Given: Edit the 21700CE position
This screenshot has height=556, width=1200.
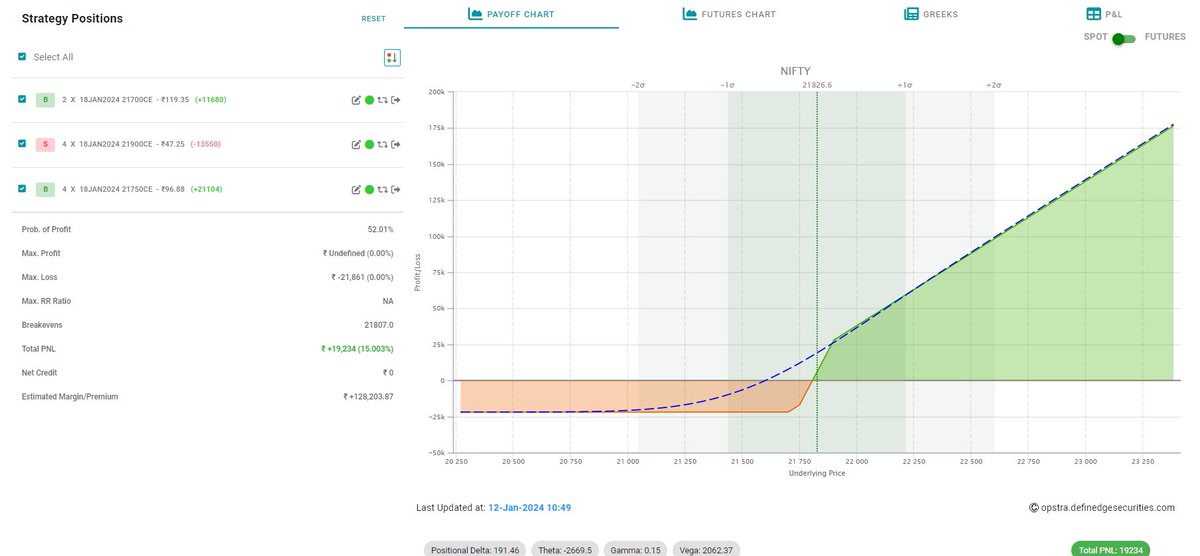Looking at the screenshot, I should tap(356, 100).
